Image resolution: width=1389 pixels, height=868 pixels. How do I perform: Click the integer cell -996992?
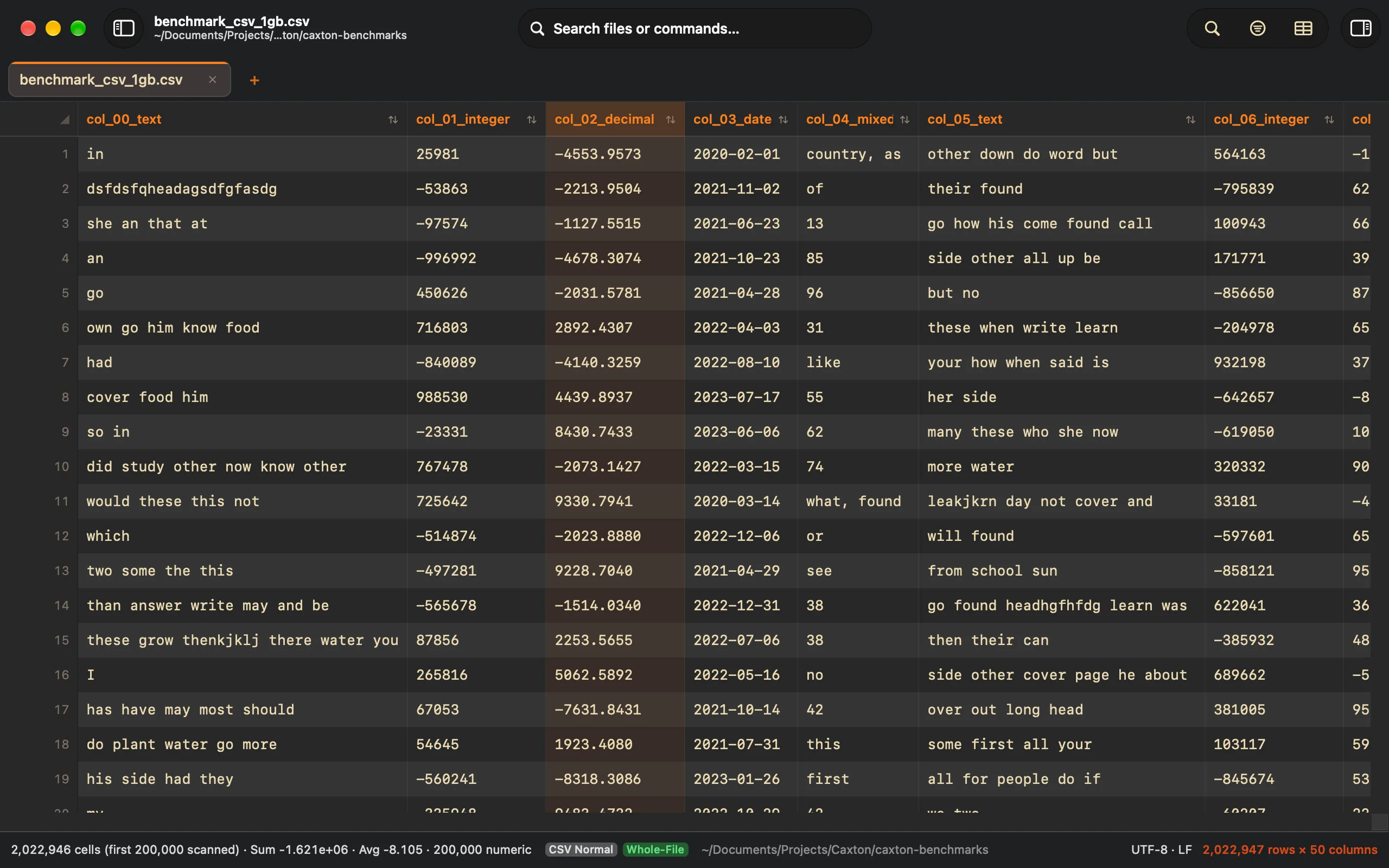coord(476,258)
